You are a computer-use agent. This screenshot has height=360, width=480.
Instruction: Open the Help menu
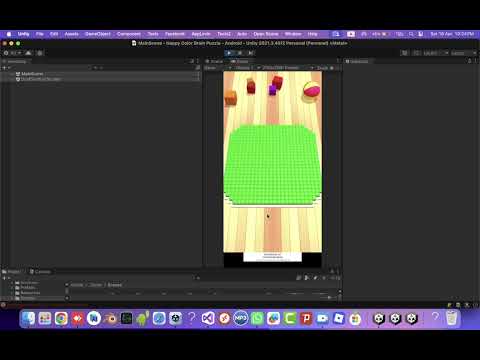(312, 34)
